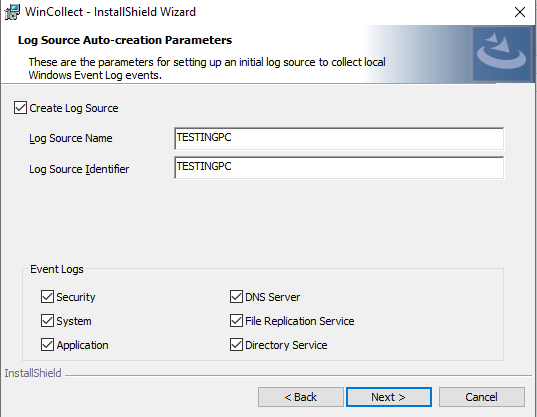
Task: Click the Event Logs group label
Action: click(57, 269)
